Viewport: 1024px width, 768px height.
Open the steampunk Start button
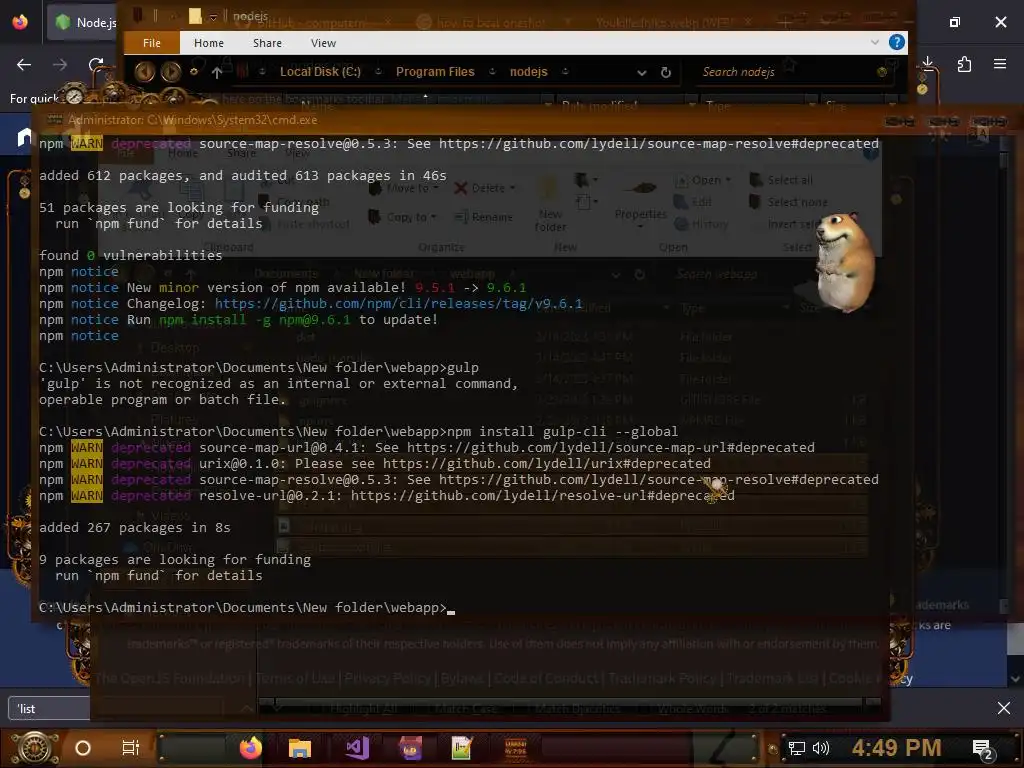click(35, 748)
